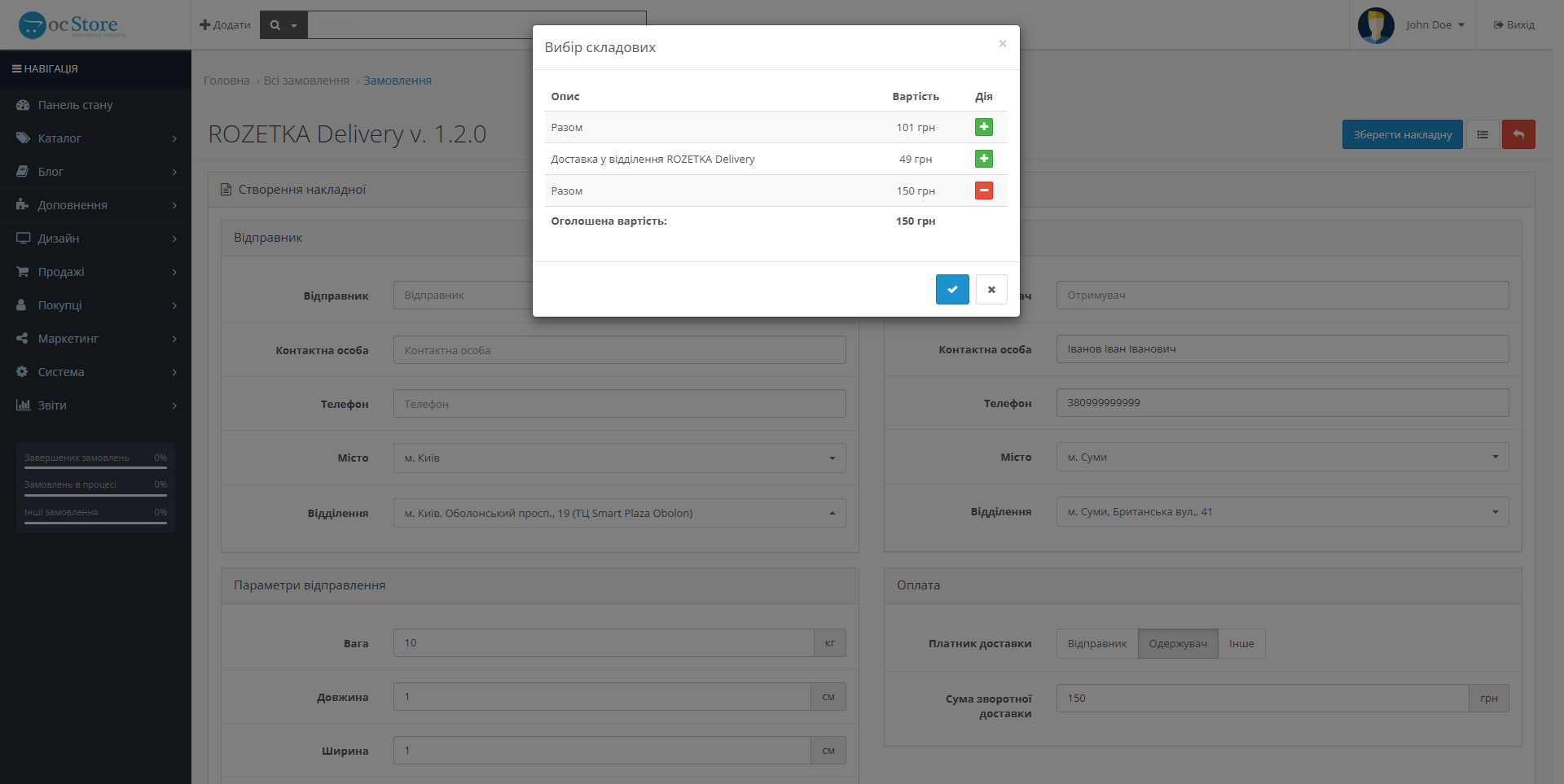Open the Блог sidebar menu

click(95, 172)
